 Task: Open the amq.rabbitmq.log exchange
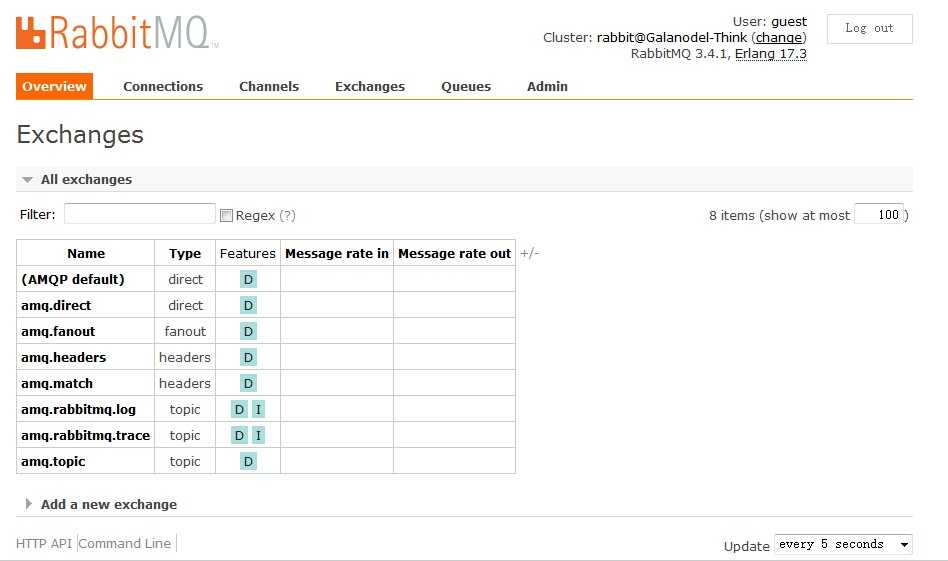click(79, 409)
